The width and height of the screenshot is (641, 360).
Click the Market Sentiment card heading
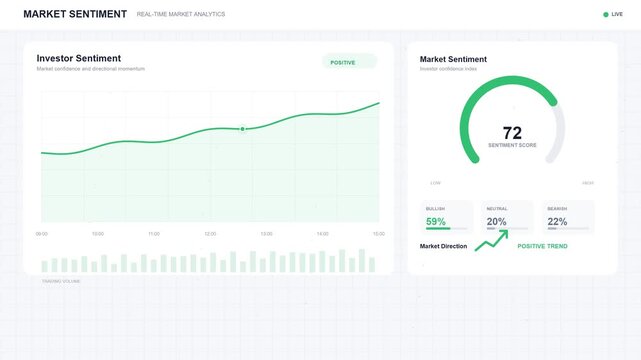pyautogui.click(x=453, y=59)
